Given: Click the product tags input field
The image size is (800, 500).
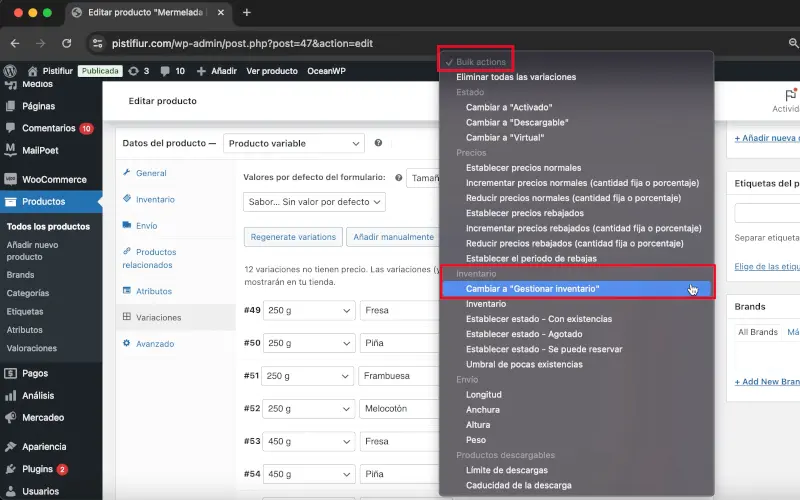Looking at the screenshot, I should pyautogui.click(x=767, y=213).
